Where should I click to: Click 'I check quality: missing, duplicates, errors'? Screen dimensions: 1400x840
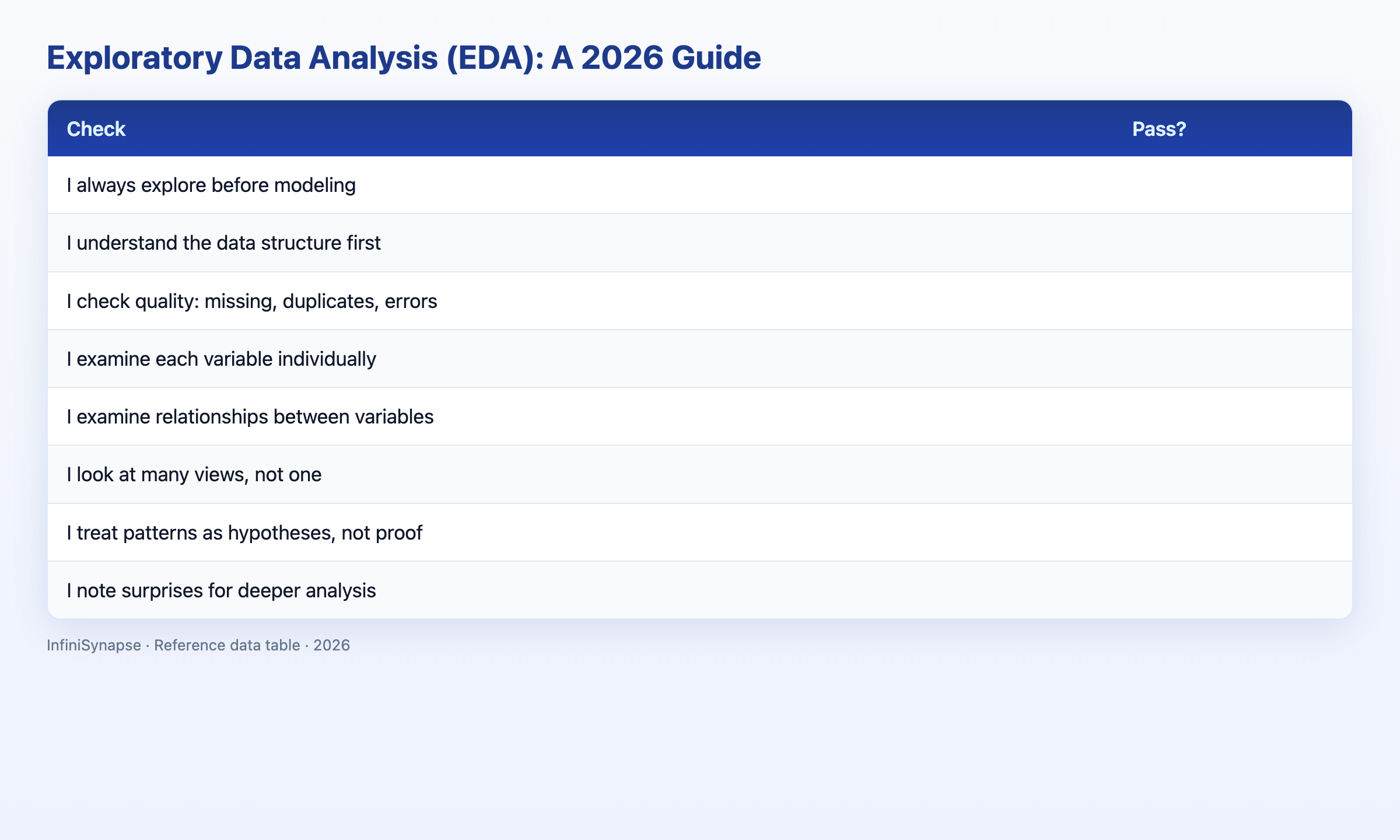point(252,301)
